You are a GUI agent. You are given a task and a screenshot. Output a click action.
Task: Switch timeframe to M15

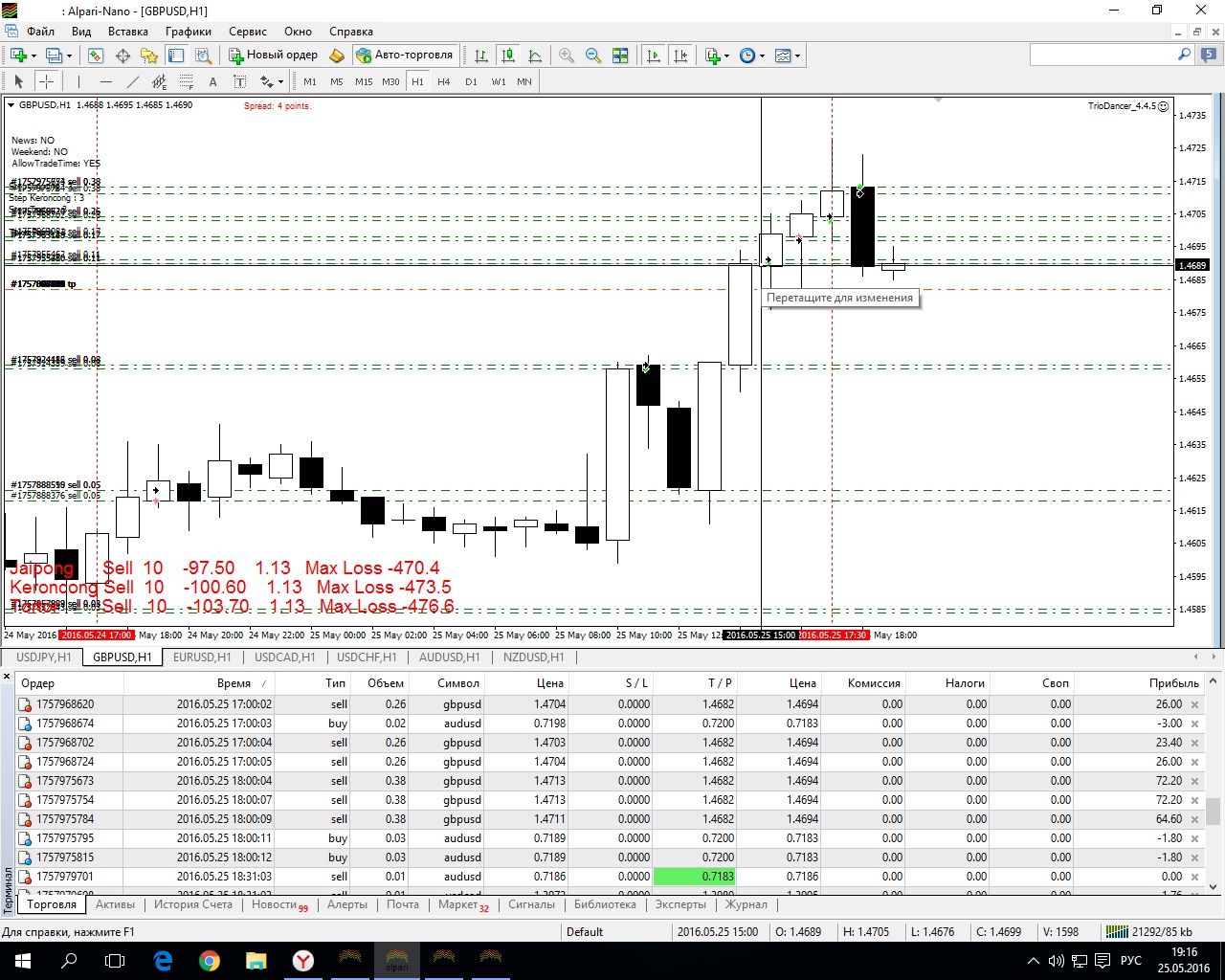(x=364, y=81)
